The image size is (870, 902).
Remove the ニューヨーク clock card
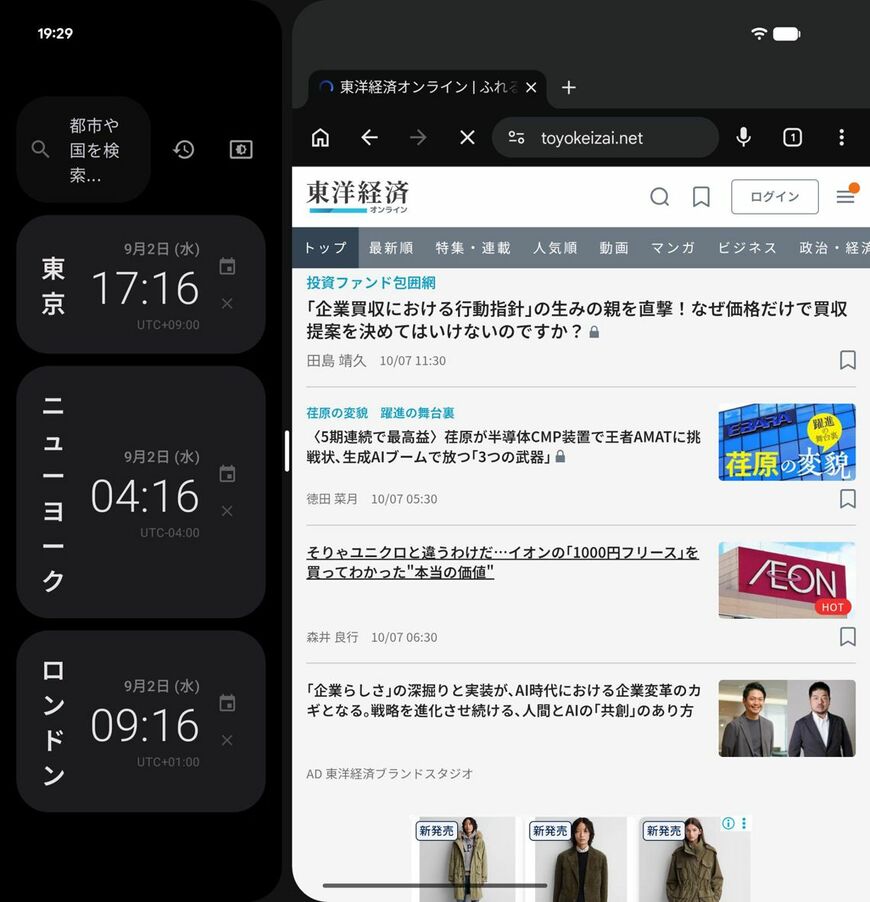click(227, 511)
